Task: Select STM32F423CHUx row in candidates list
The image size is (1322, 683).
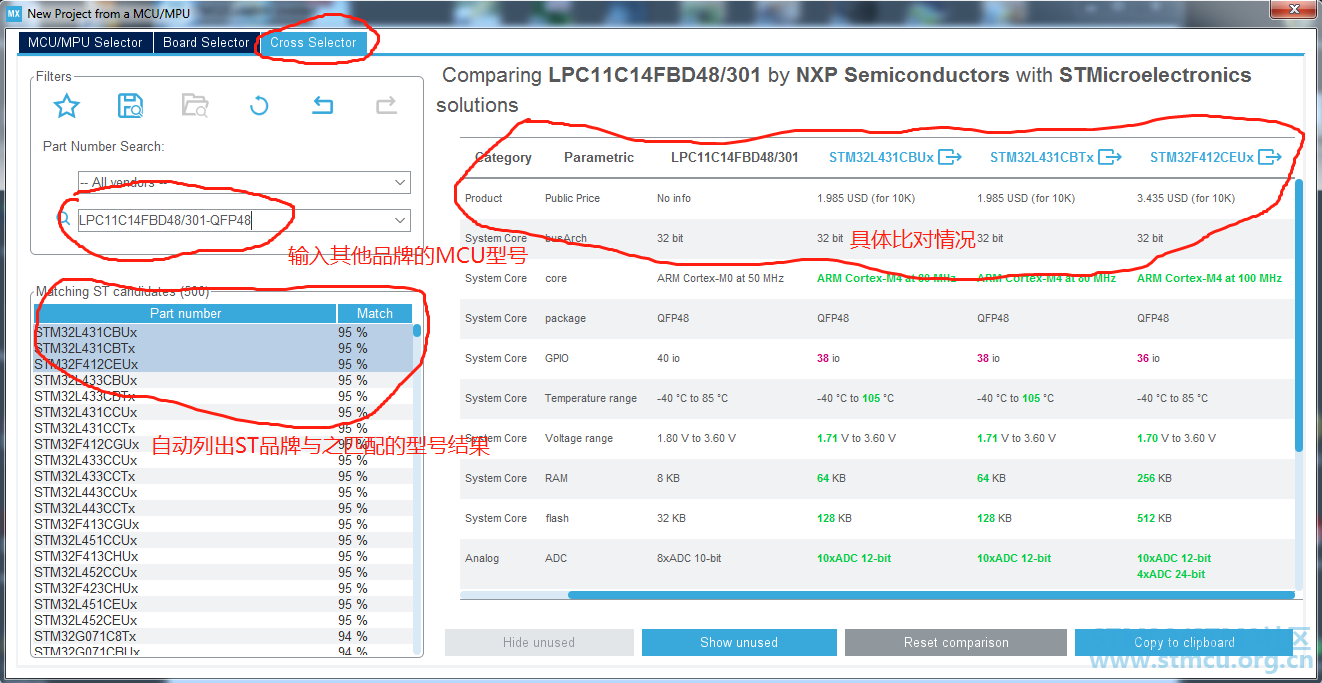Action: pyautogui.click(x=223, y=588)
